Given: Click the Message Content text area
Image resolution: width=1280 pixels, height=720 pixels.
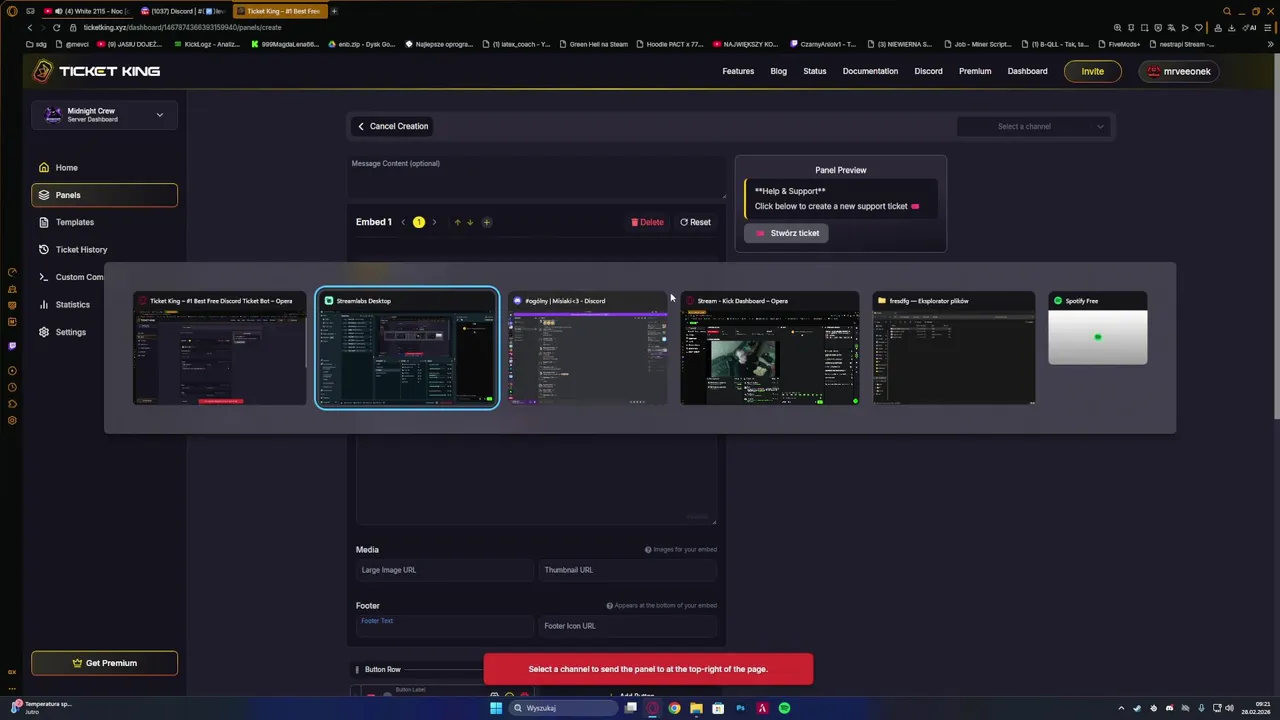Looking at the screenshot, I should point(537,177).
